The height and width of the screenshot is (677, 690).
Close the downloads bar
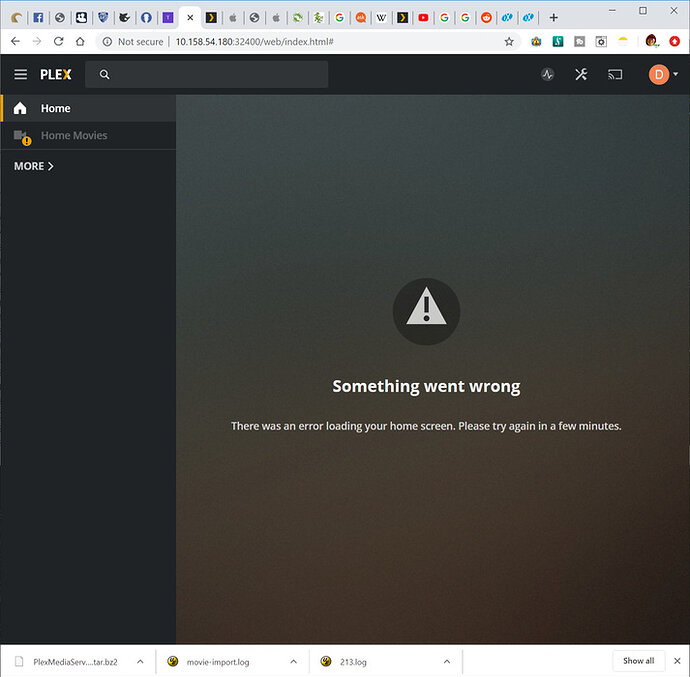tap(677, 661)
